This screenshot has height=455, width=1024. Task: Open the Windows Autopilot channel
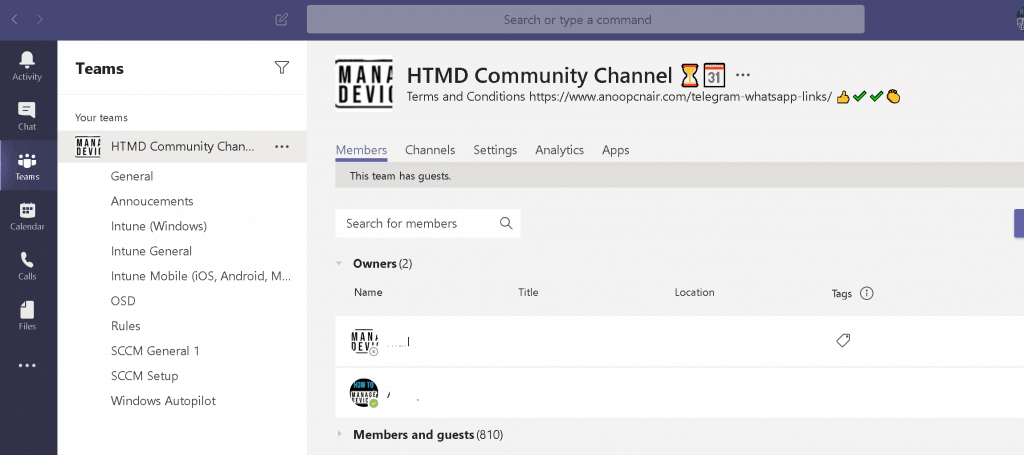[x=163, y=401]
